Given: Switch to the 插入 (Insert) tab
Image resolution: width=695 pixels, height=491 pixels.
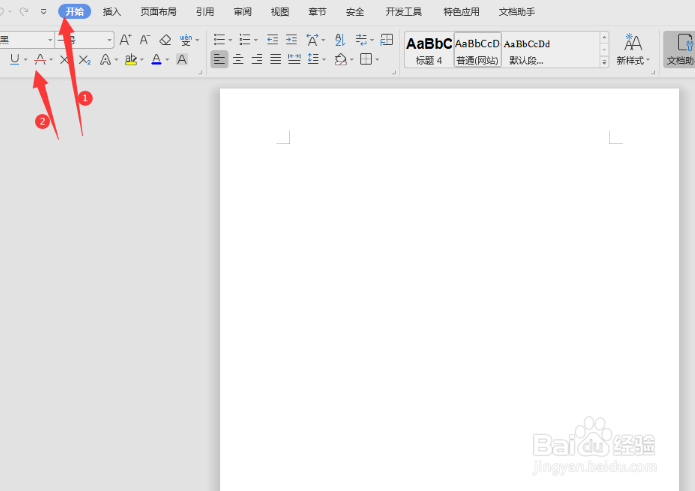Looking at the screenshot, I should click(112, 12).
